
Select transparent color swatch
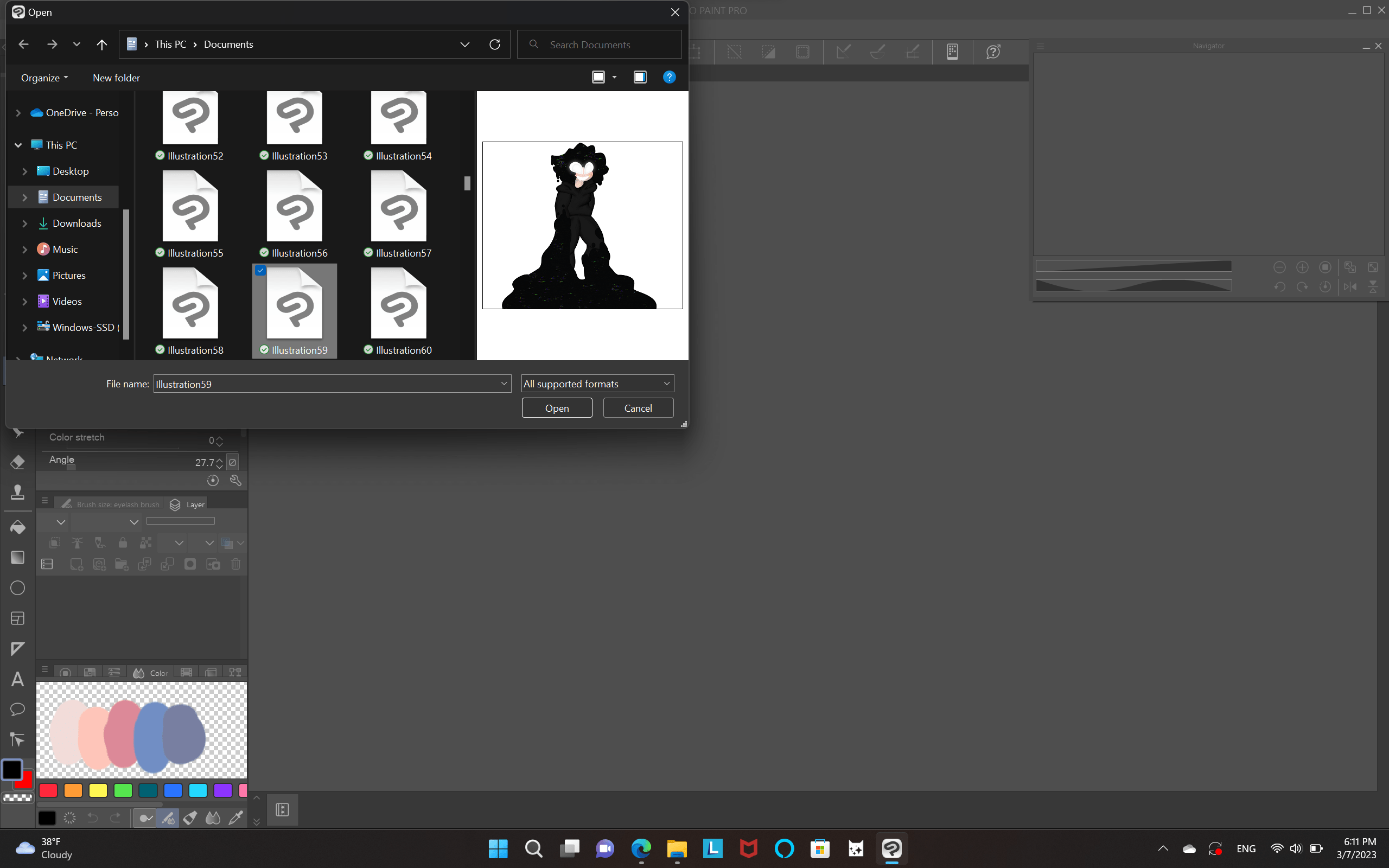point(17,797)
